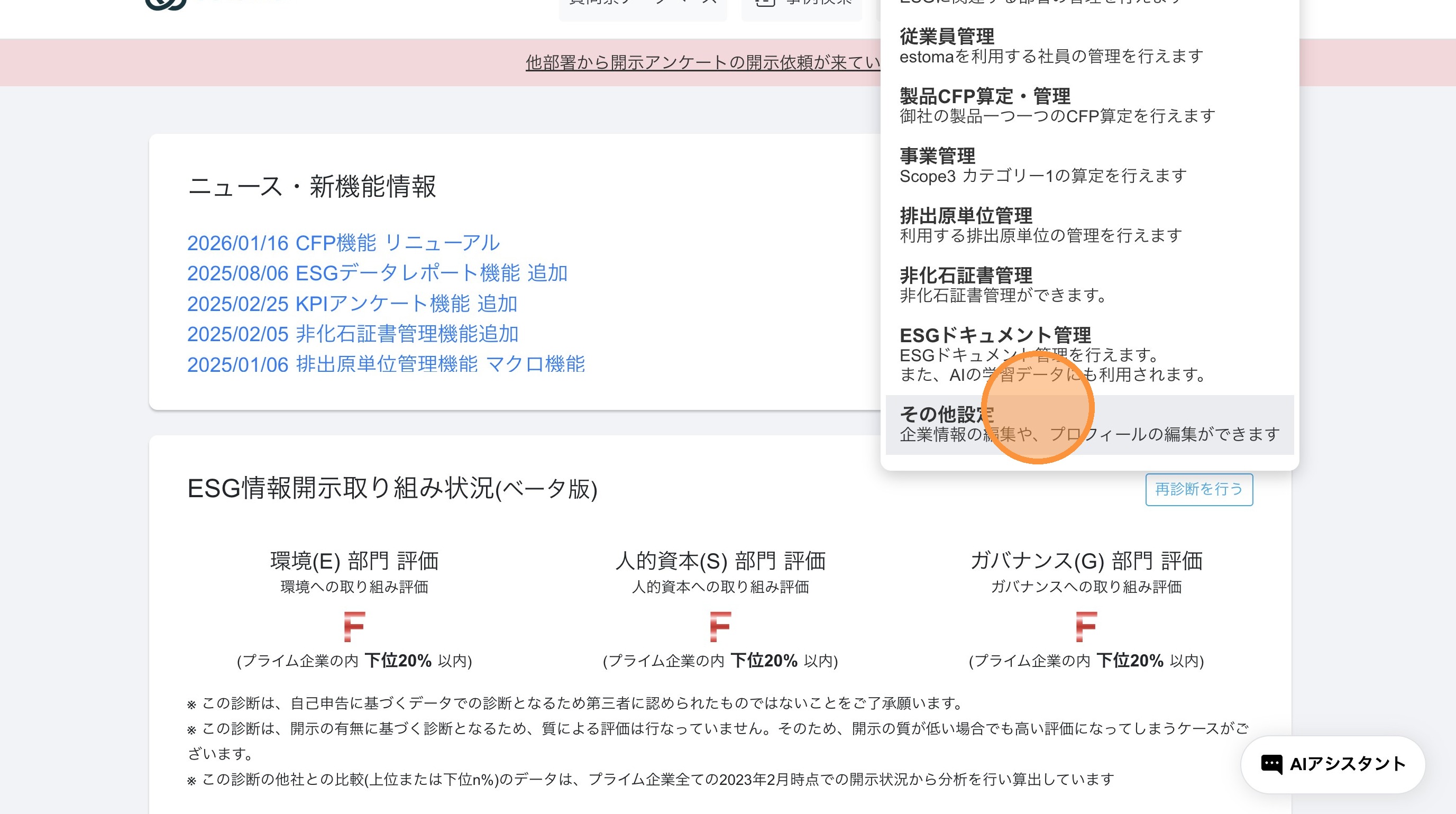Click the ガバナンスへの取り組み評価 subtitle
The image size is (1456, 814).
pos(1086,587)
